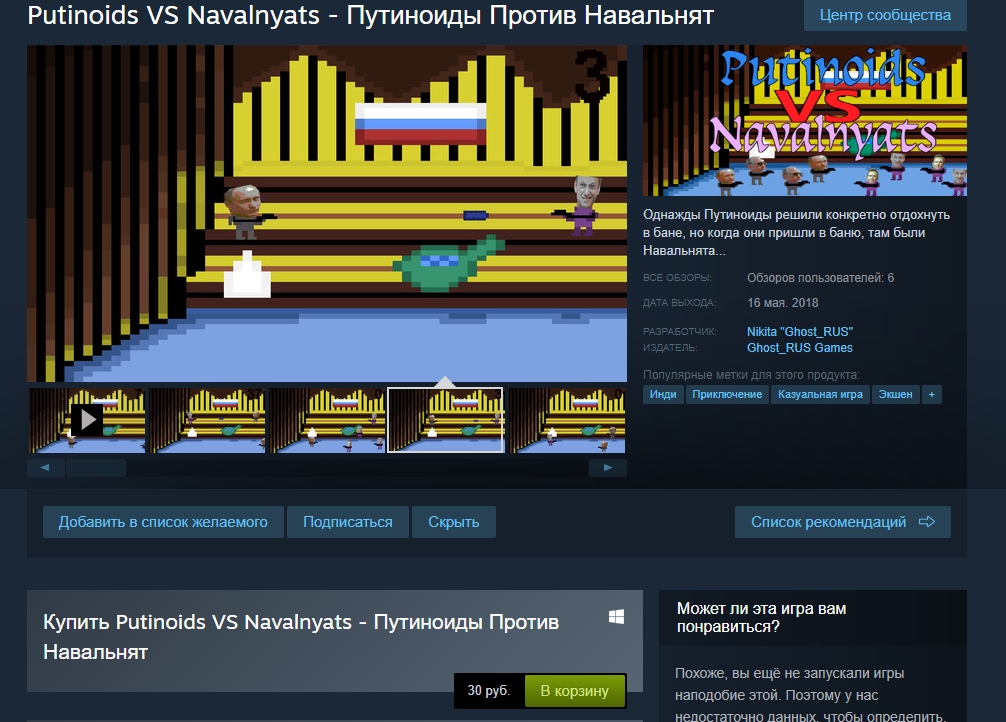Image resolution: width=1006 pixels, height=722 pixels.
Task: Select the last visible screenshot thumbnail
Action: (566, 420)
